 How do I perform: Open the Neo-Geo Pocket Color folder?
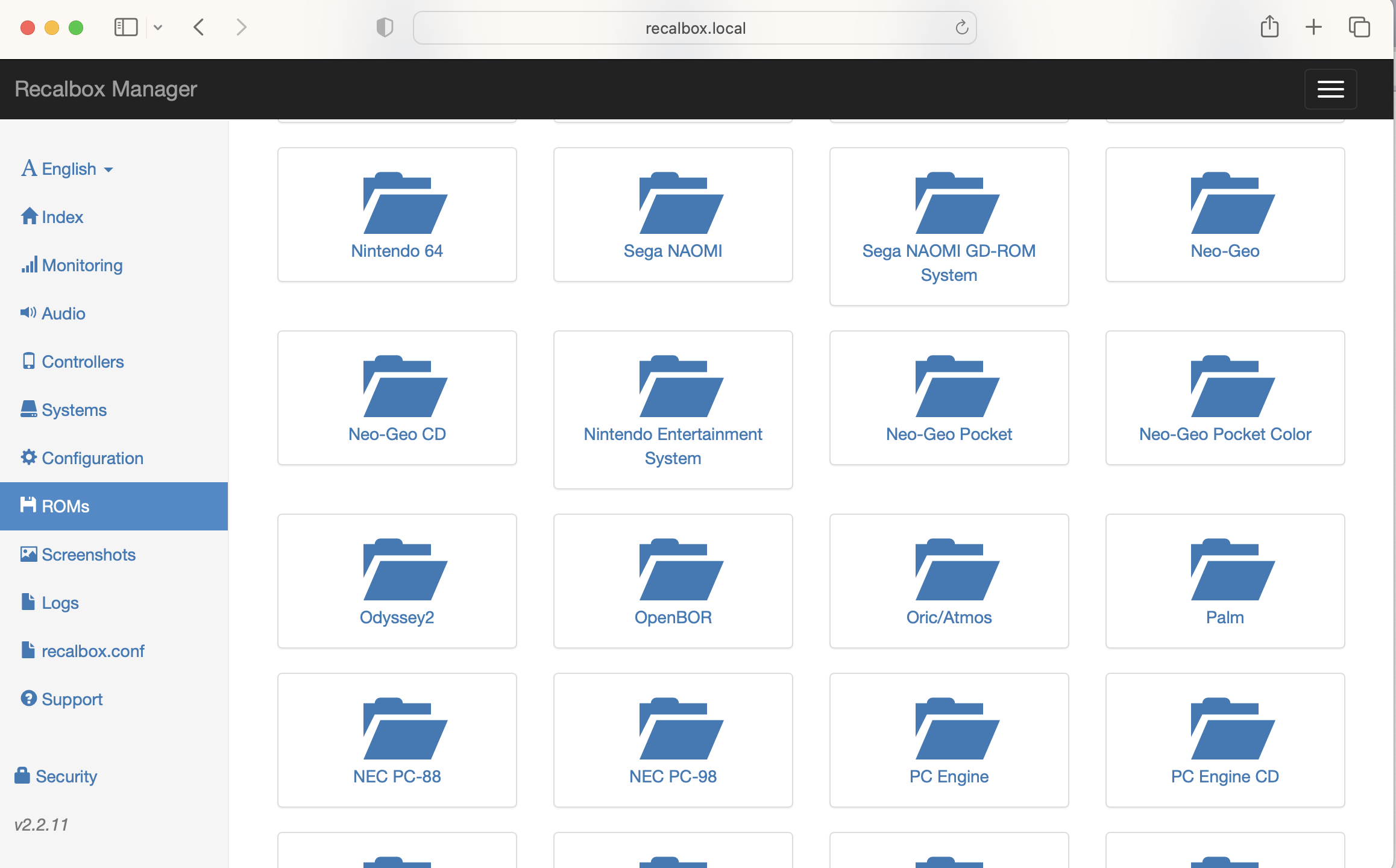pos(1225,398)
